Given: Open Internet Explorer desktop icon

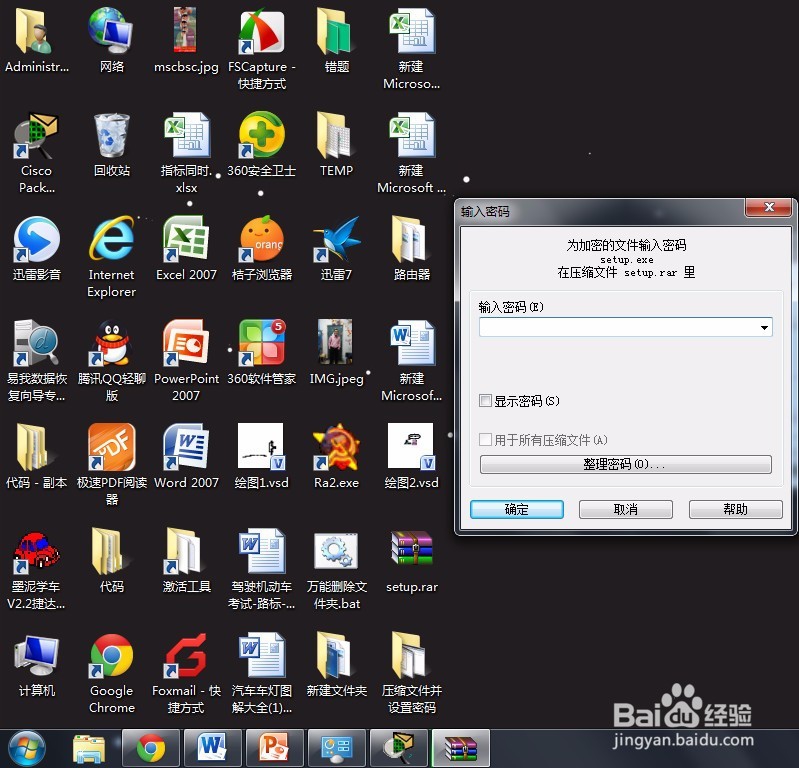Looking at the screenshot, I should pos(112,239).
